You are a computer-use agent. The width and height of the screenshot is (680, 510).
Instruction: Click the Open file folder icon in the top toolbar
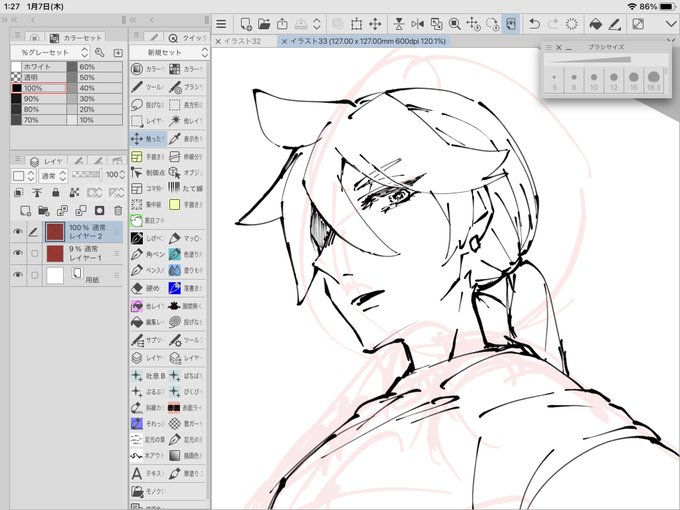[x=264, y=24]
